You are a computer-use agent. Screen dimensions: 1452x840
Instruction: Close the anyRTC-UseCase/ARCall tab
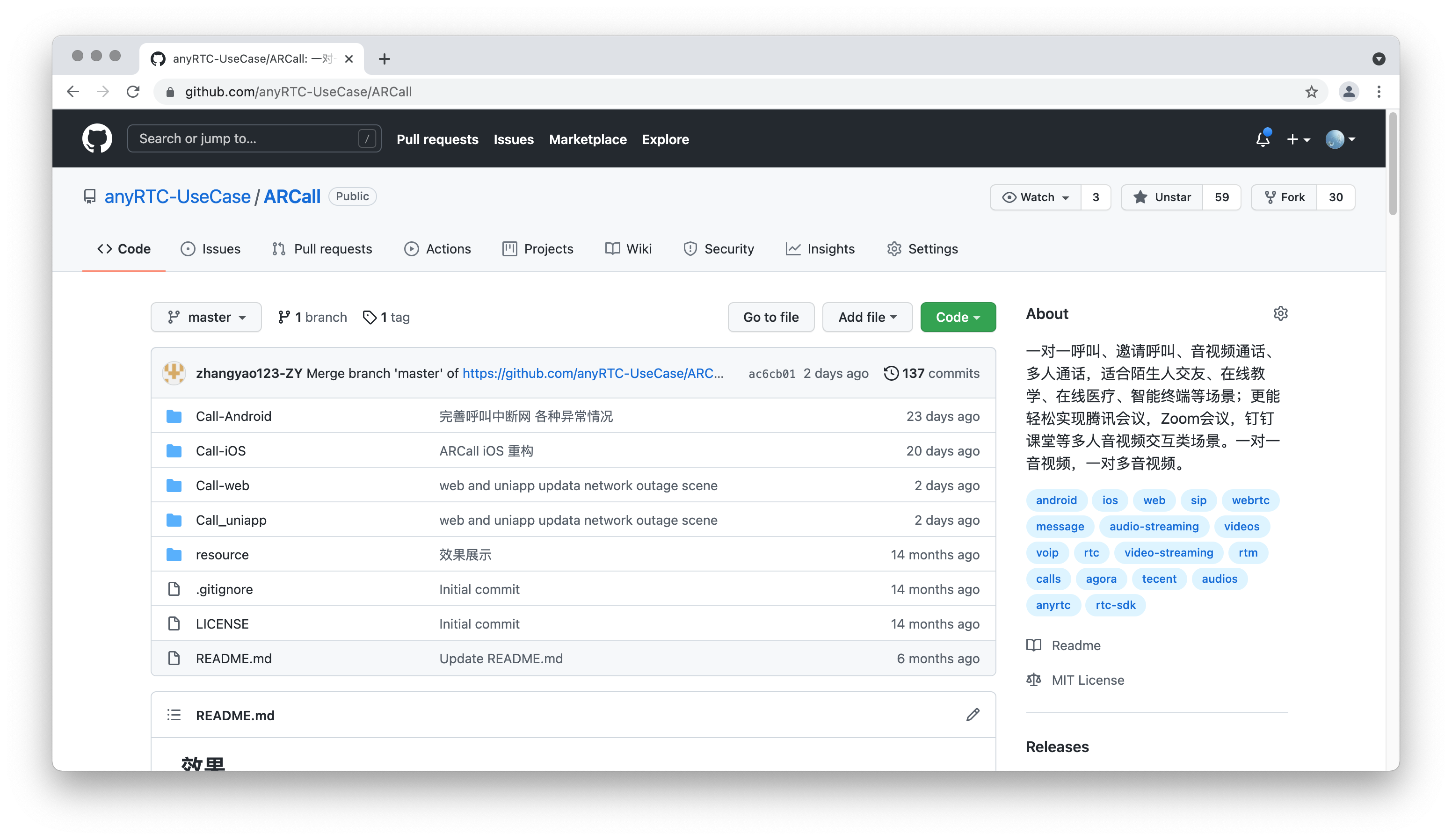[348, 59]
